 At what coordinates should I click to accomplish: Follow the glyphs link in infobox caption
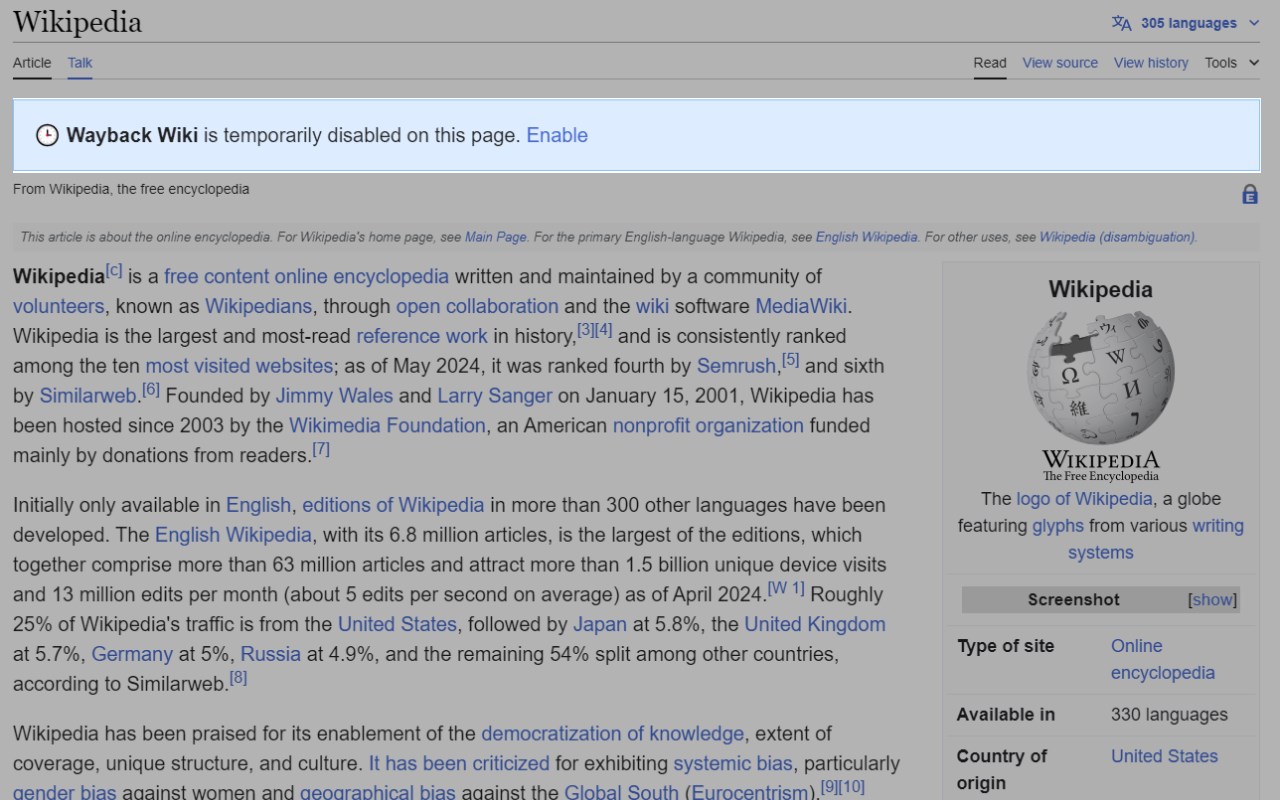1058,526
